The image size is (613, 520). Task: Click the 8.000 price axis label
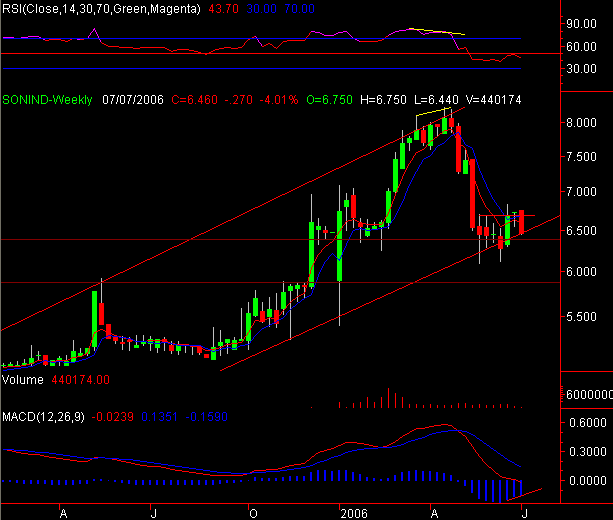pyautogui.click(x=581, y=122)
